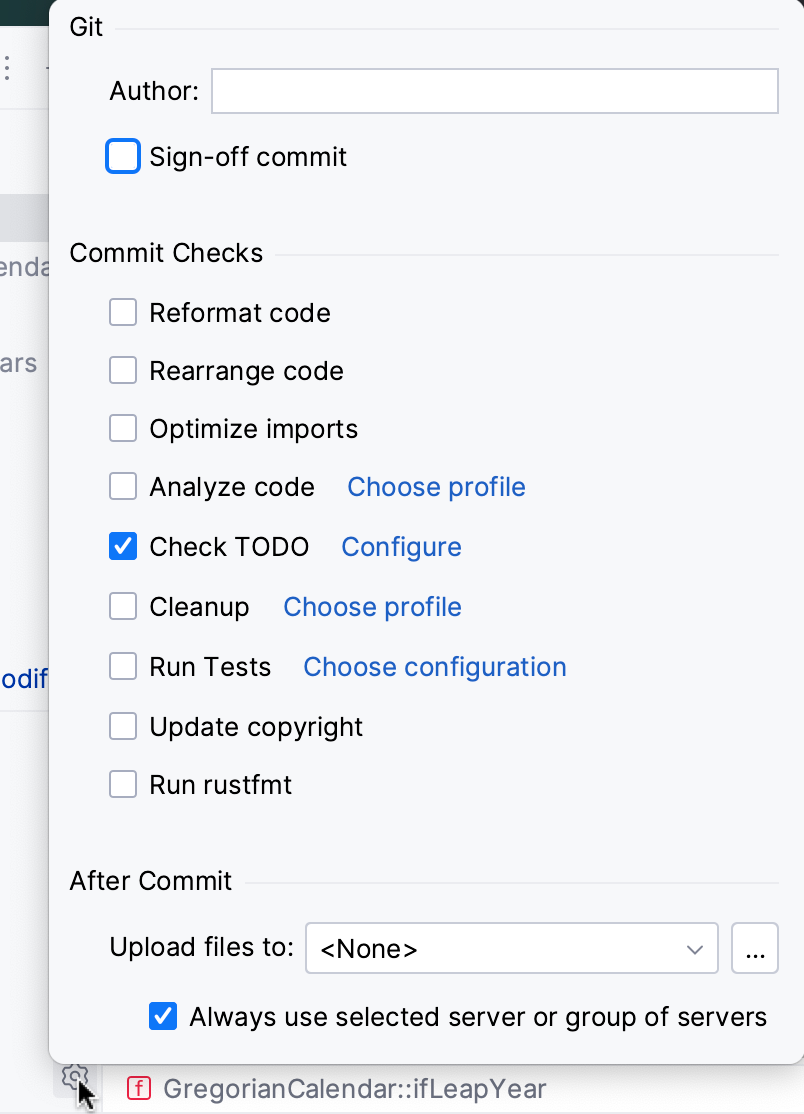This screenshot has width=804, height=1114.
Task: Click the commit options gear icon
Action: [74, 1077]
